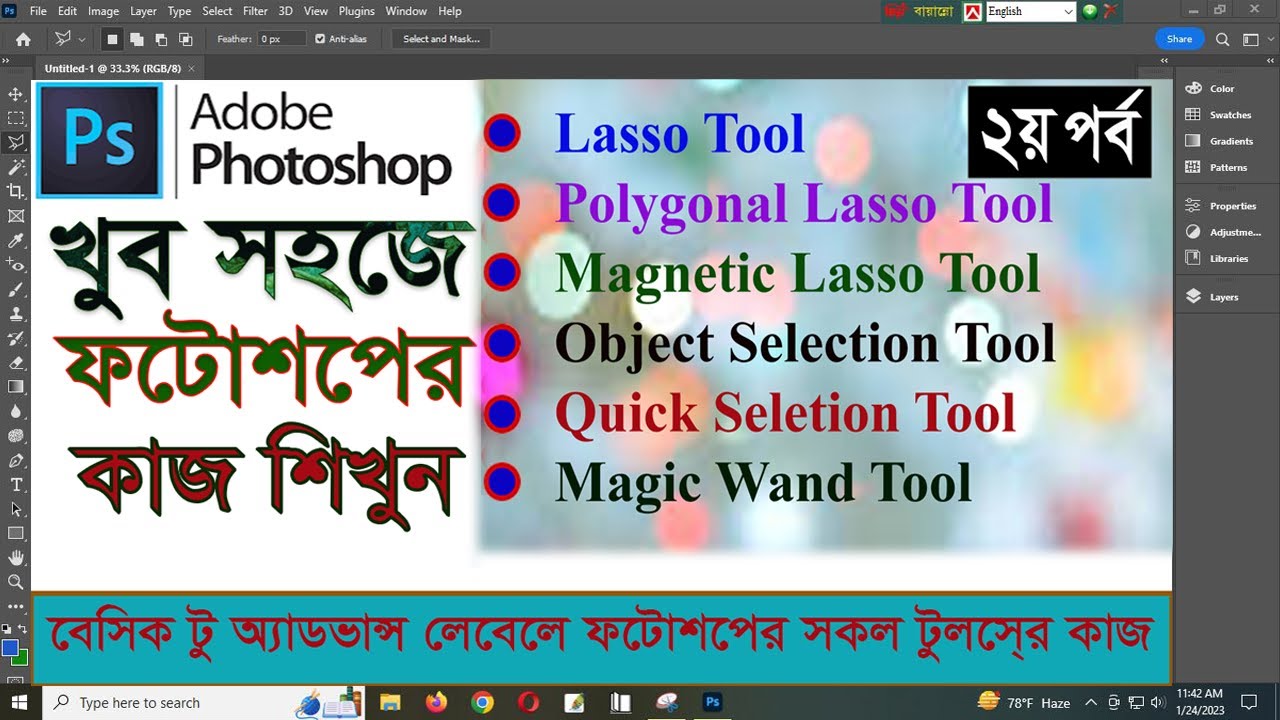Click the Feather value input field
The height and width of the screenshot is (720, 1280).
click(281, 39)
